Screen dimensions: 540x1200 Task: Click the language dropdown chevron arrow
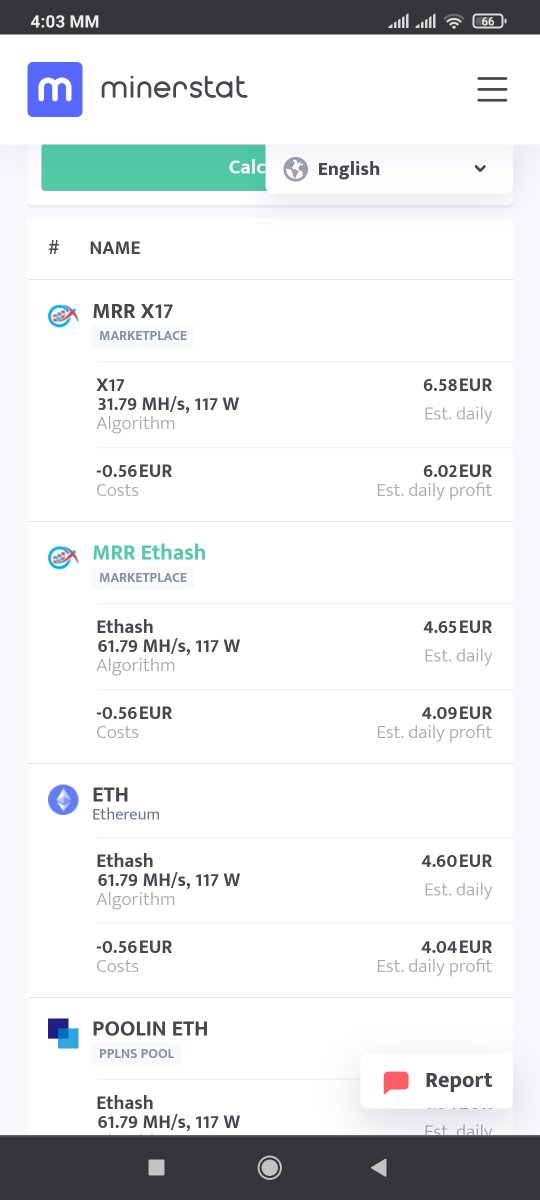point(480,169)
